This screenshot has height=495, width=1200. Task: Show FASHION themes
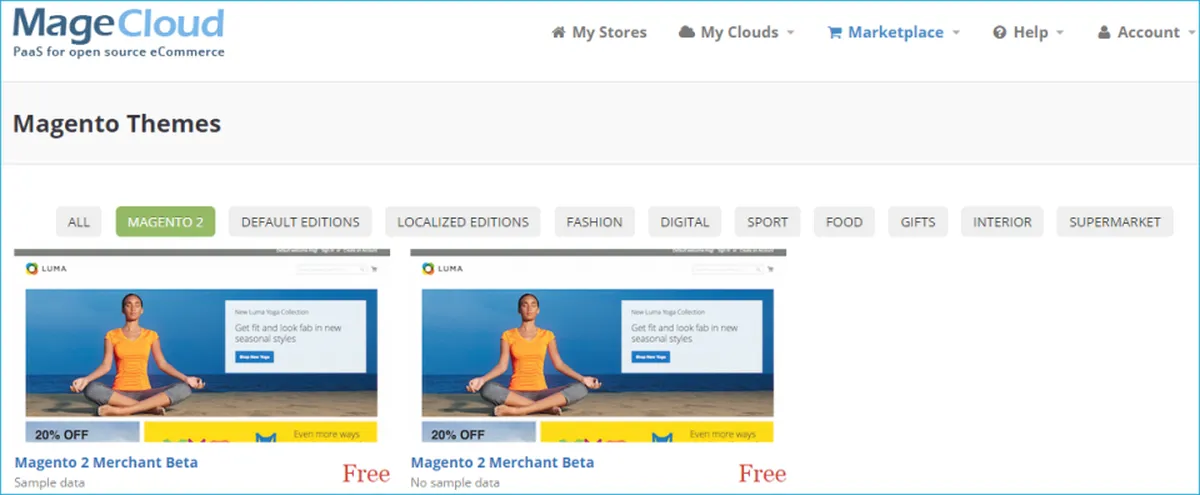[x=595, y=222]
